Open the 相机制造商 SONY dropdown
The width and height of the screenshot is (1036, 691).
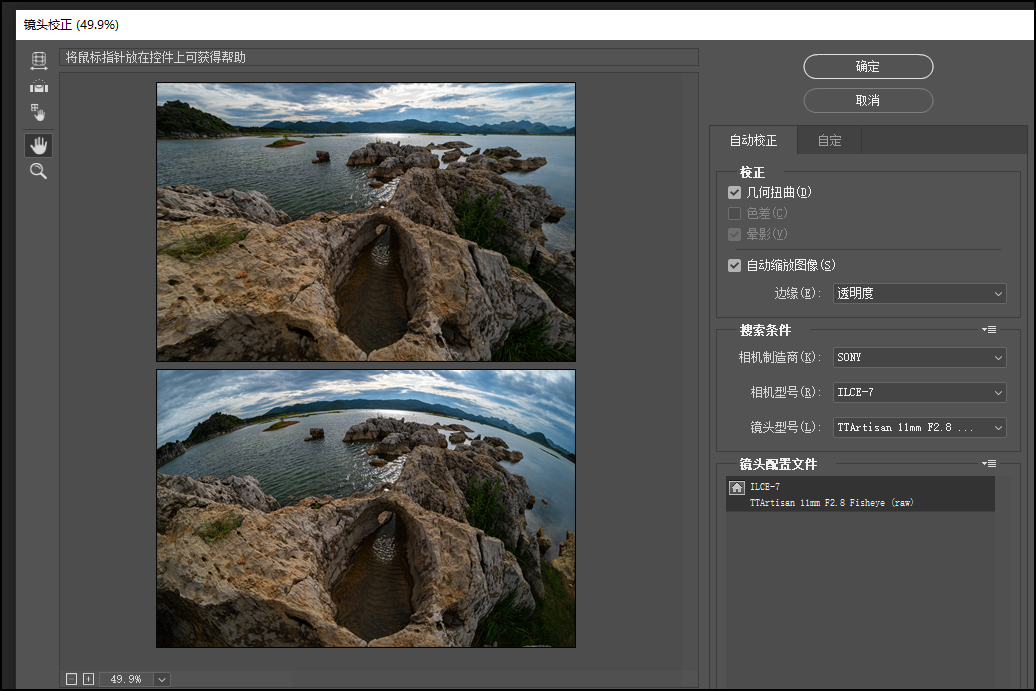pos(919,357)
